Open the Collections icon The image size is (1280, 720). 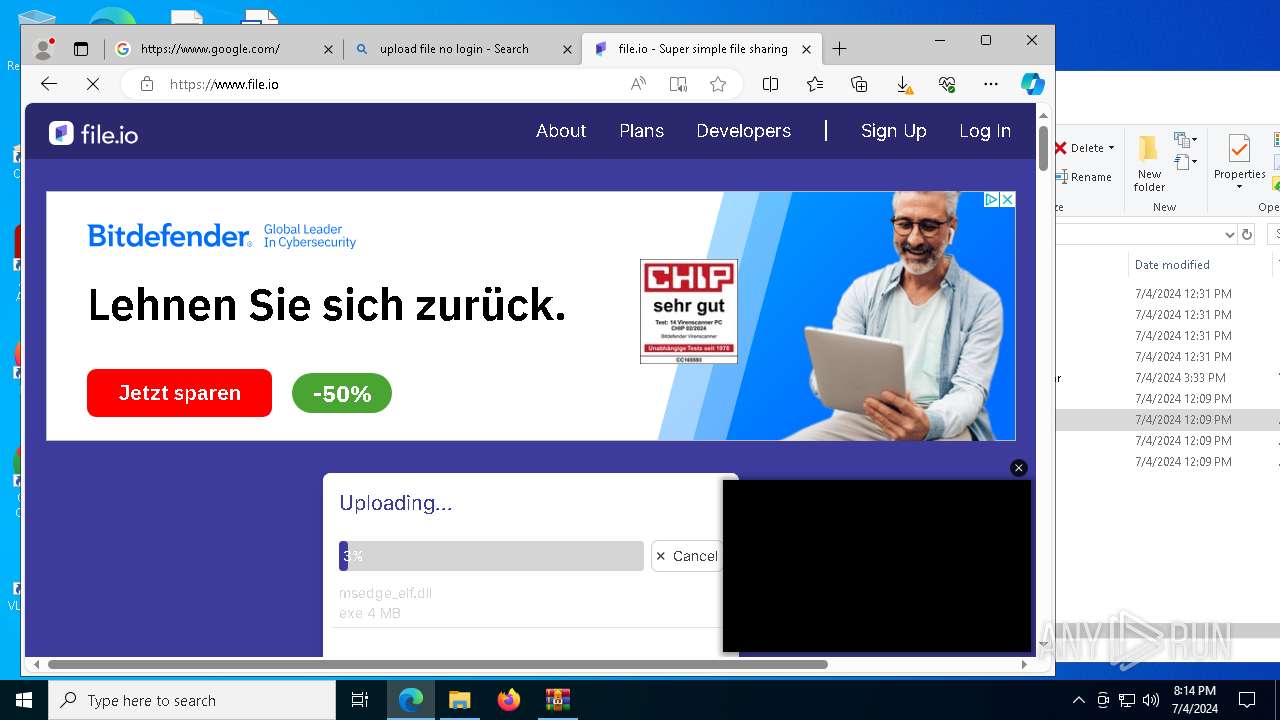click(x=859, y=85)
